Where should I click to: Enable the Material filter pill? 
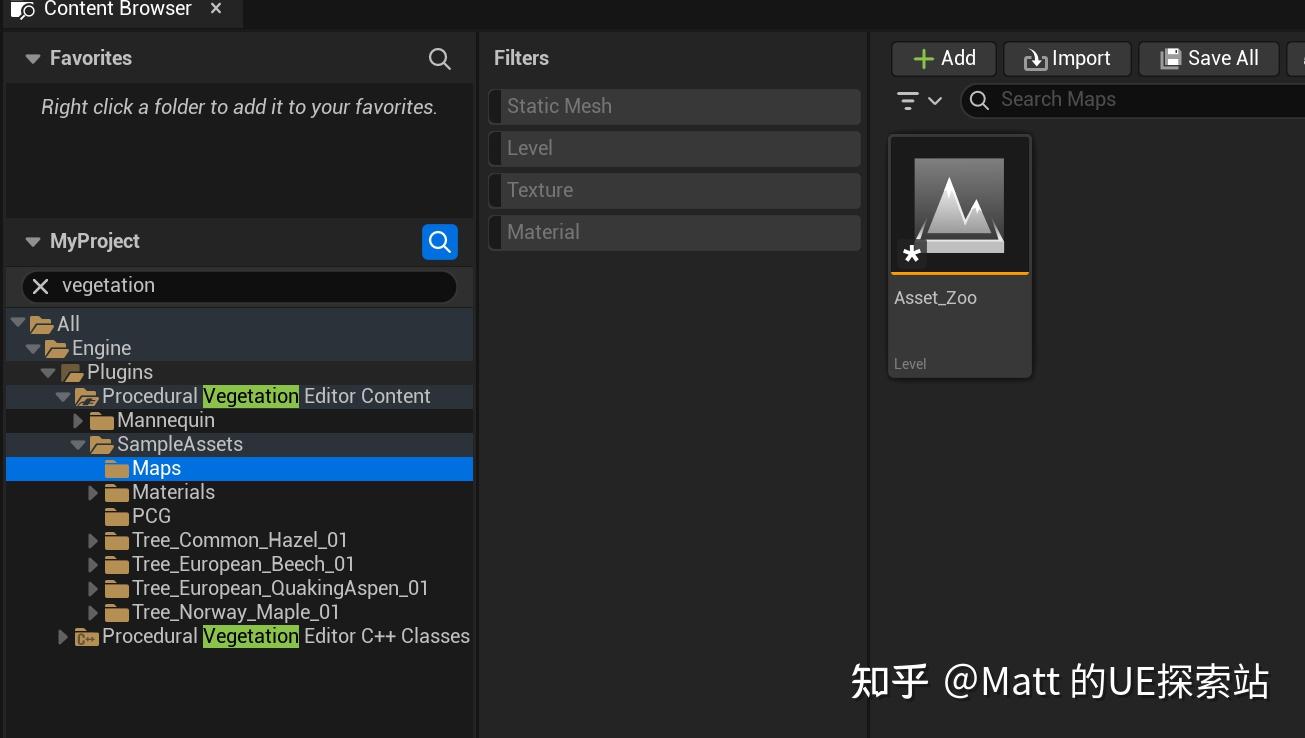[x=674, y=232]
